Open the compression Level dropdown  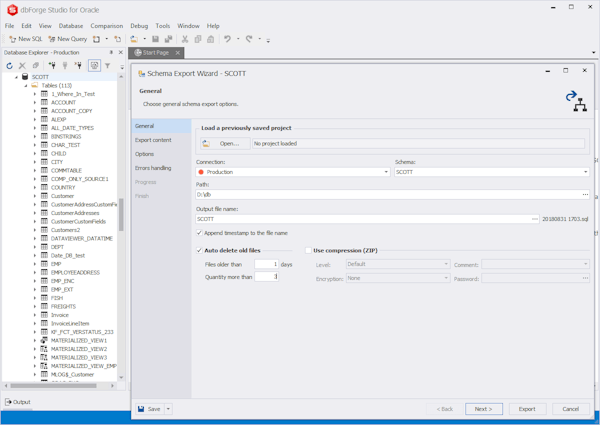(x=446, y=264)
